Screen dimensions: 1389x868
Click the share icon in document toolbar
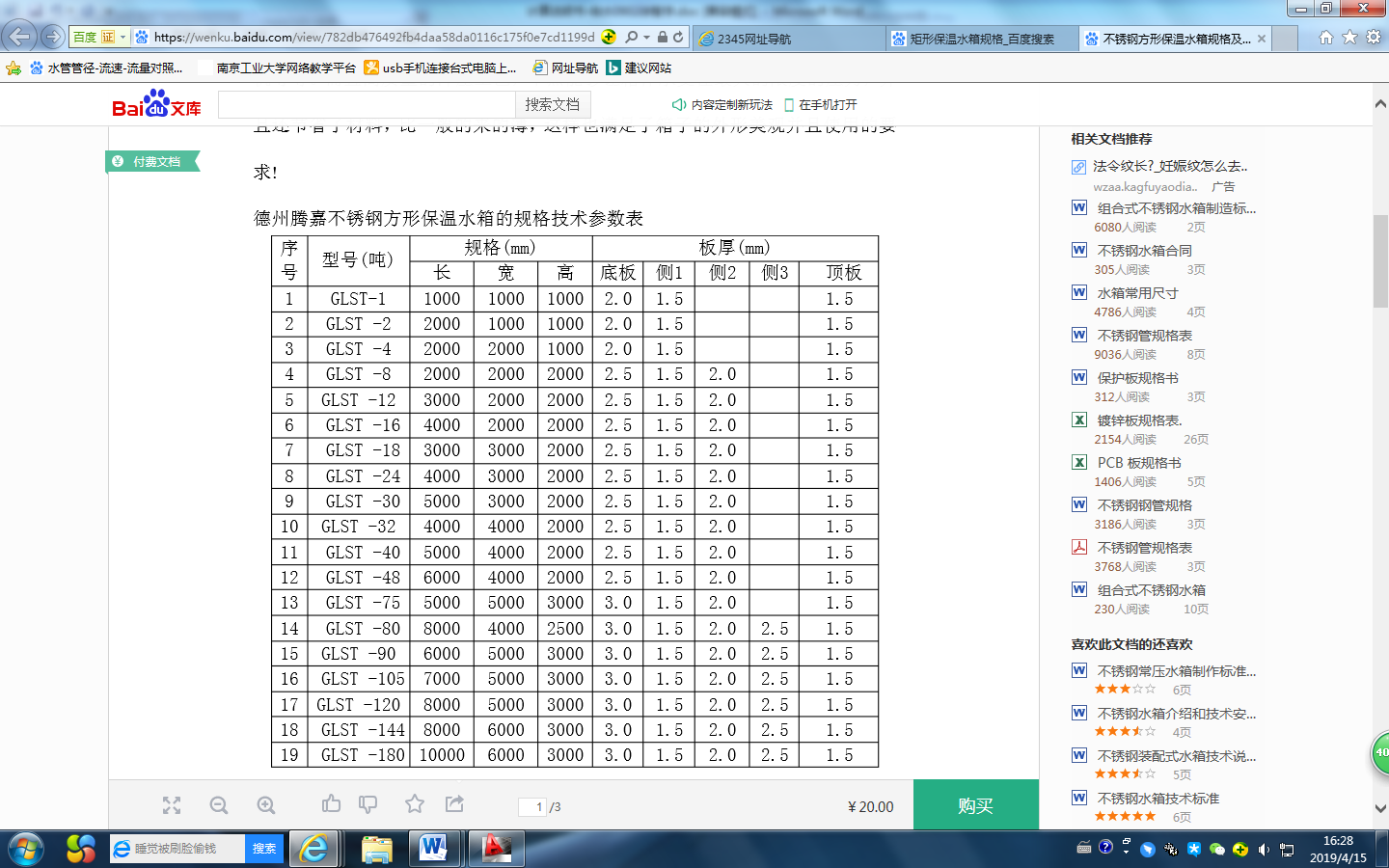pos(454,804)
